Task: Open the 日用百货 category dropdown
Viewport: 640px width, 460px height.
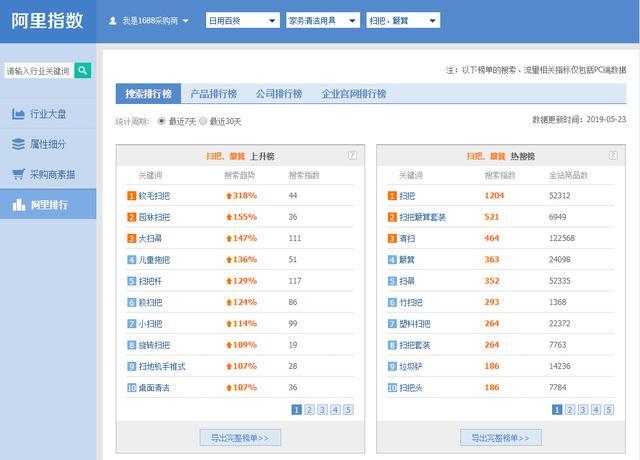Action: click(243, 20)
